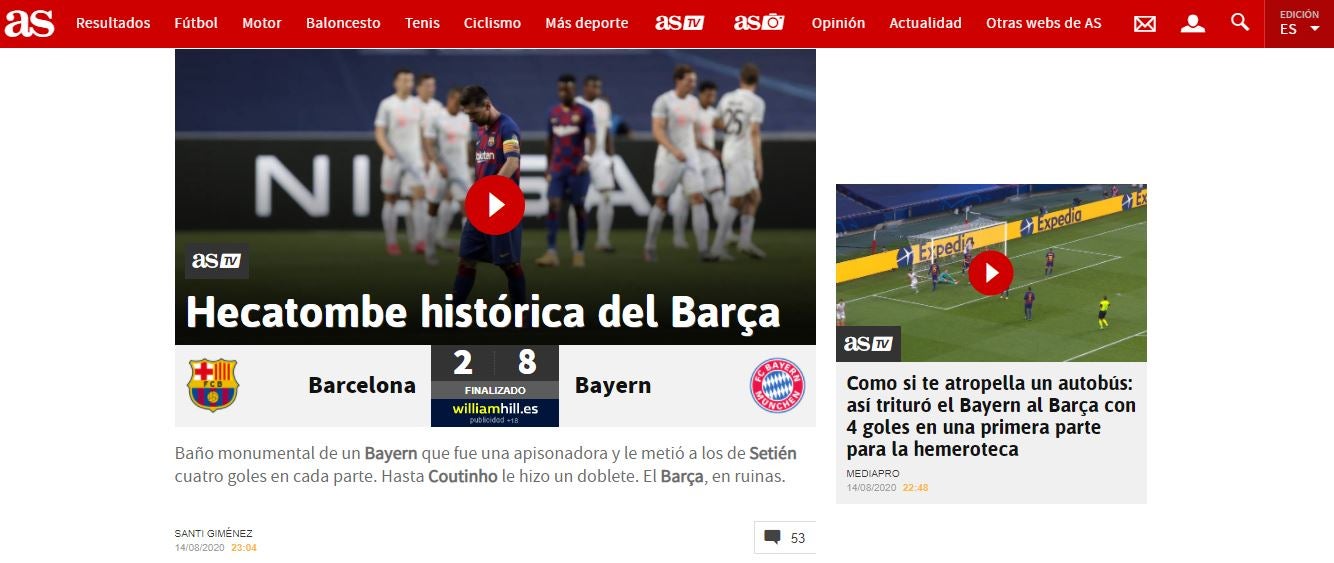Open the user account icon
The width and height of the screenshot is (1334, 563).
[x=1192, y=23]
